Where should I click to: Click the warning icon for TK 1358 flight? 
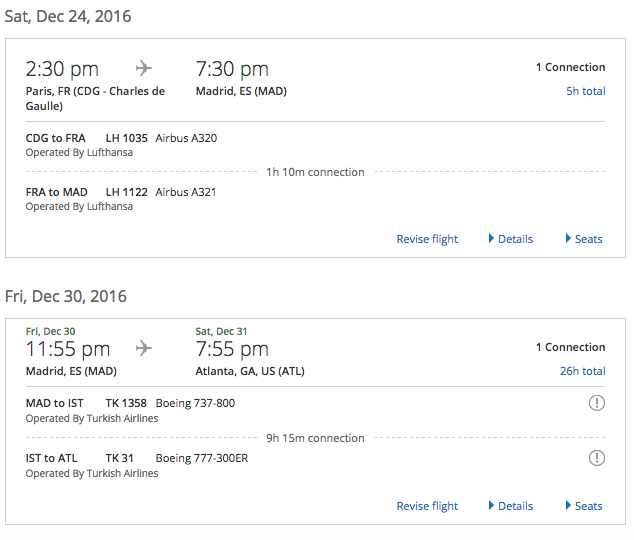tap(597, 403)
